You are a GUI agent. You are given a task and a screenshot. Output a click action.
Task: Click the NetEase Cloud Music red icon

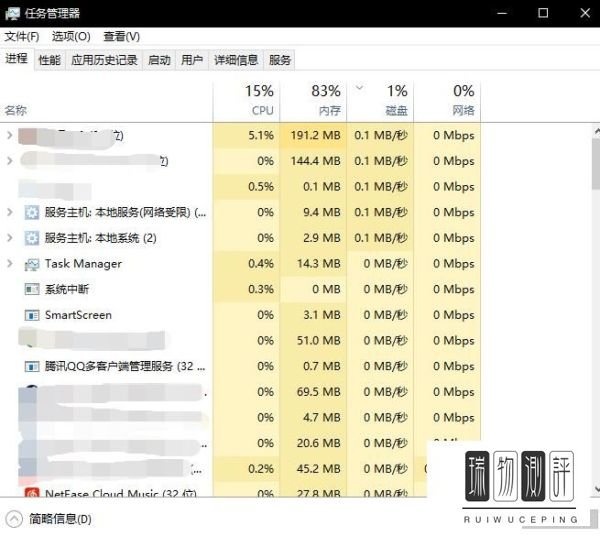[x=32, y=492]
